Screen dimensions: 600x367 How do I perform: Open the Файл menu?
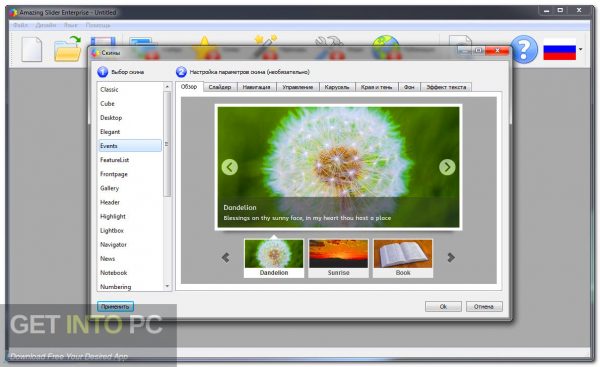[x=20, y=25]
